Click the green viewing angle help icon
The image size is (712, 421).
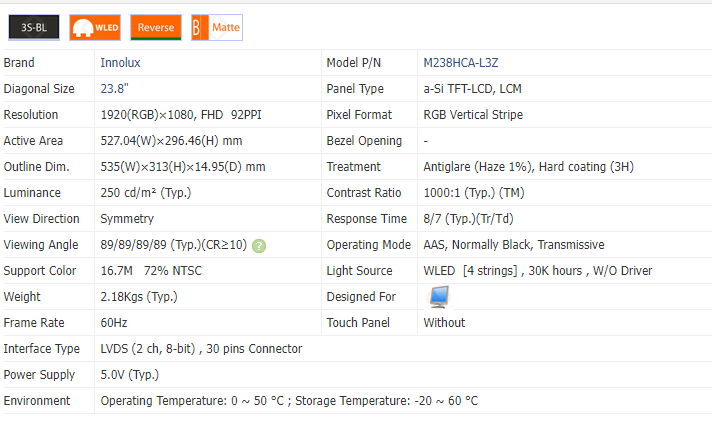[259, 245]
